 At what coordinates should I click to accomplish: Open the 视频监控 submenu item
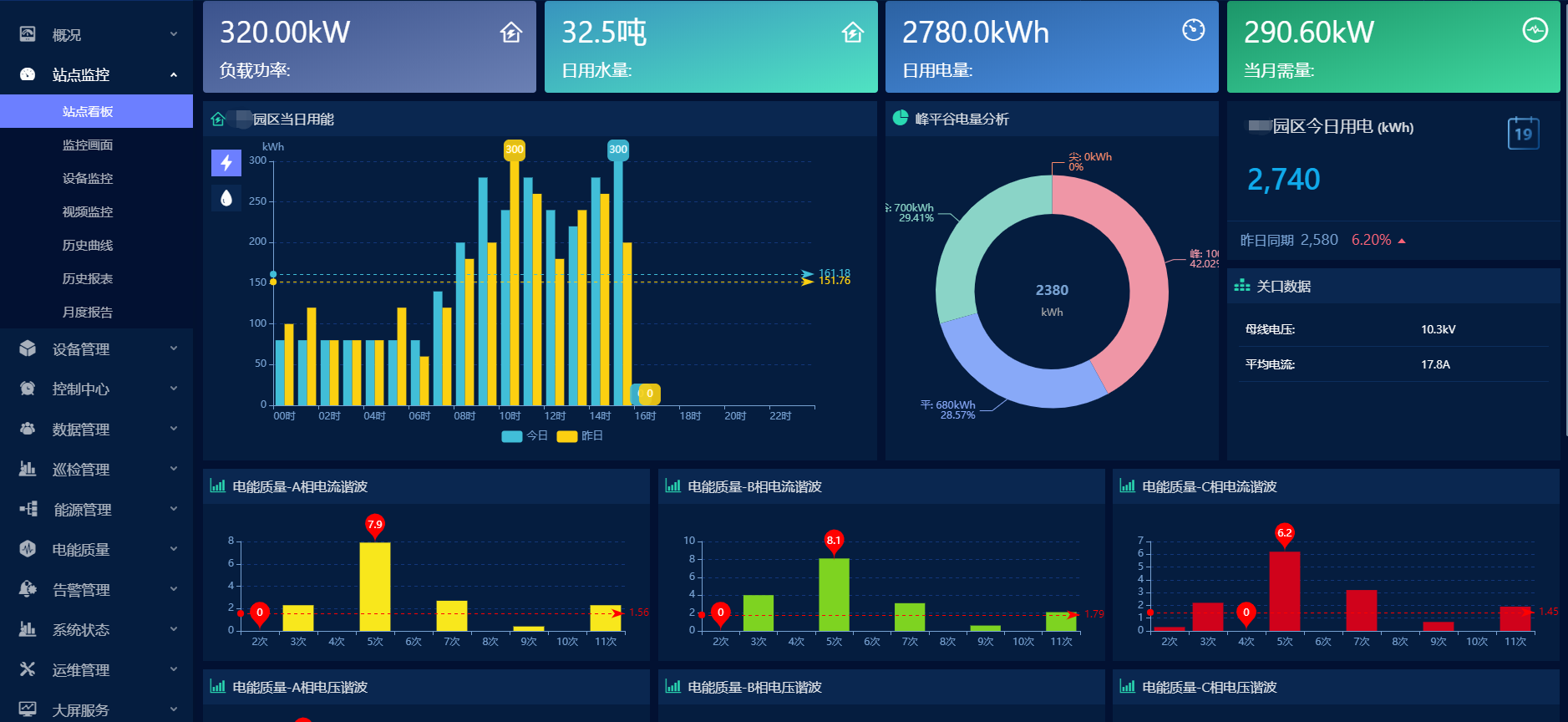click(96, 211)
